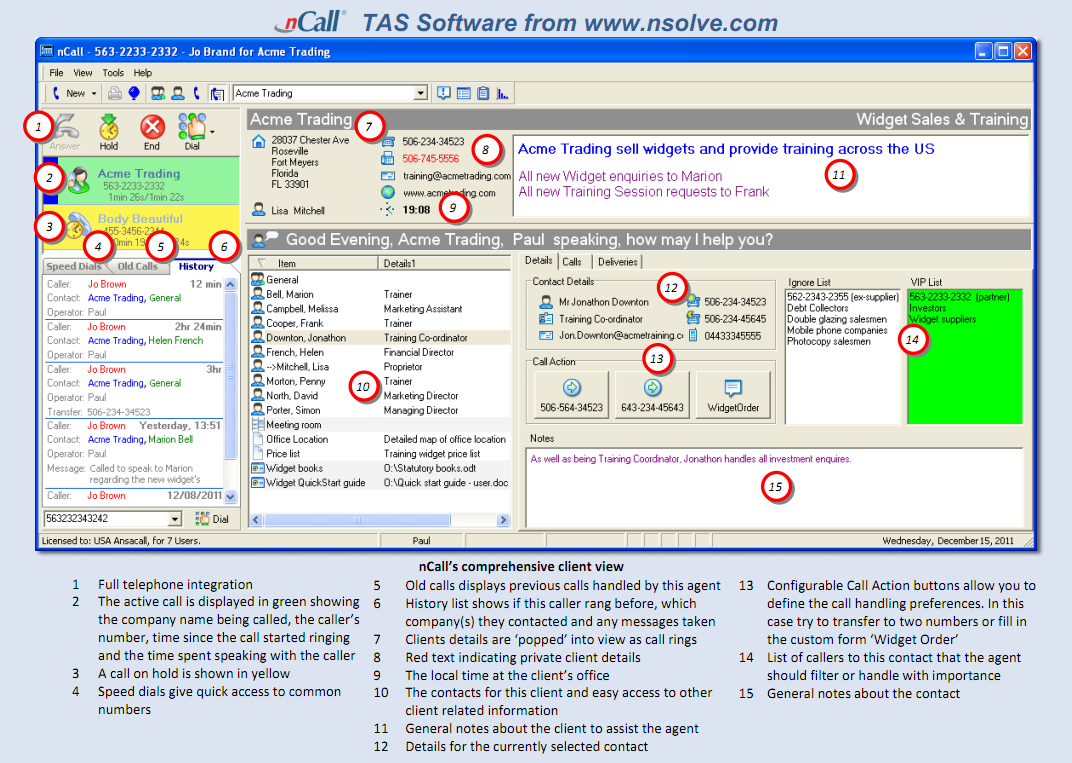Select the Downton, Jonathon contact row
Screen dimensions: 1072x763
pos(380,338)
